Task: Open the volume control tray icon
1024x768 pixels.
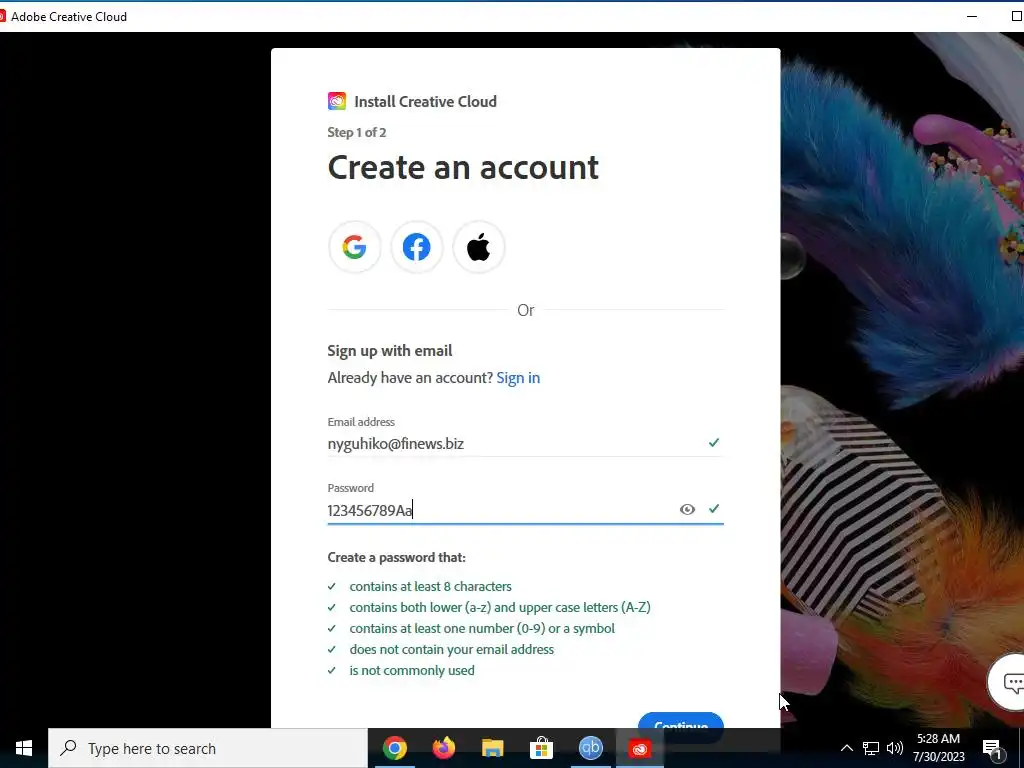Action: coord(895,748)
